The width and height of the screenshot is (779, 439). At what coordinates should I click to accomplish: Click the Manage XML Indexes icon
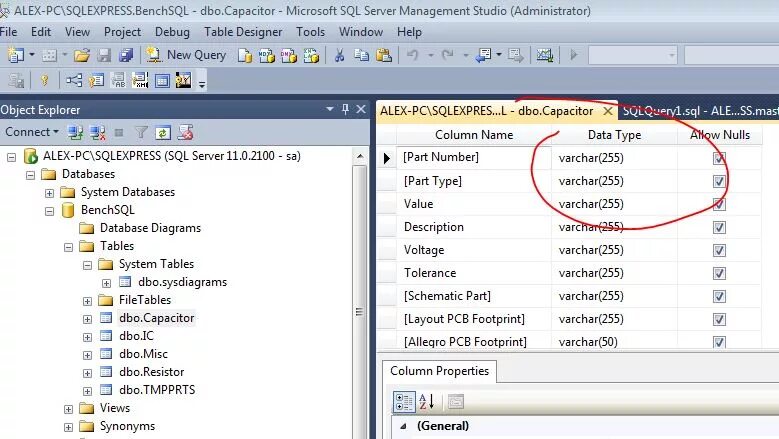[140, 80]
